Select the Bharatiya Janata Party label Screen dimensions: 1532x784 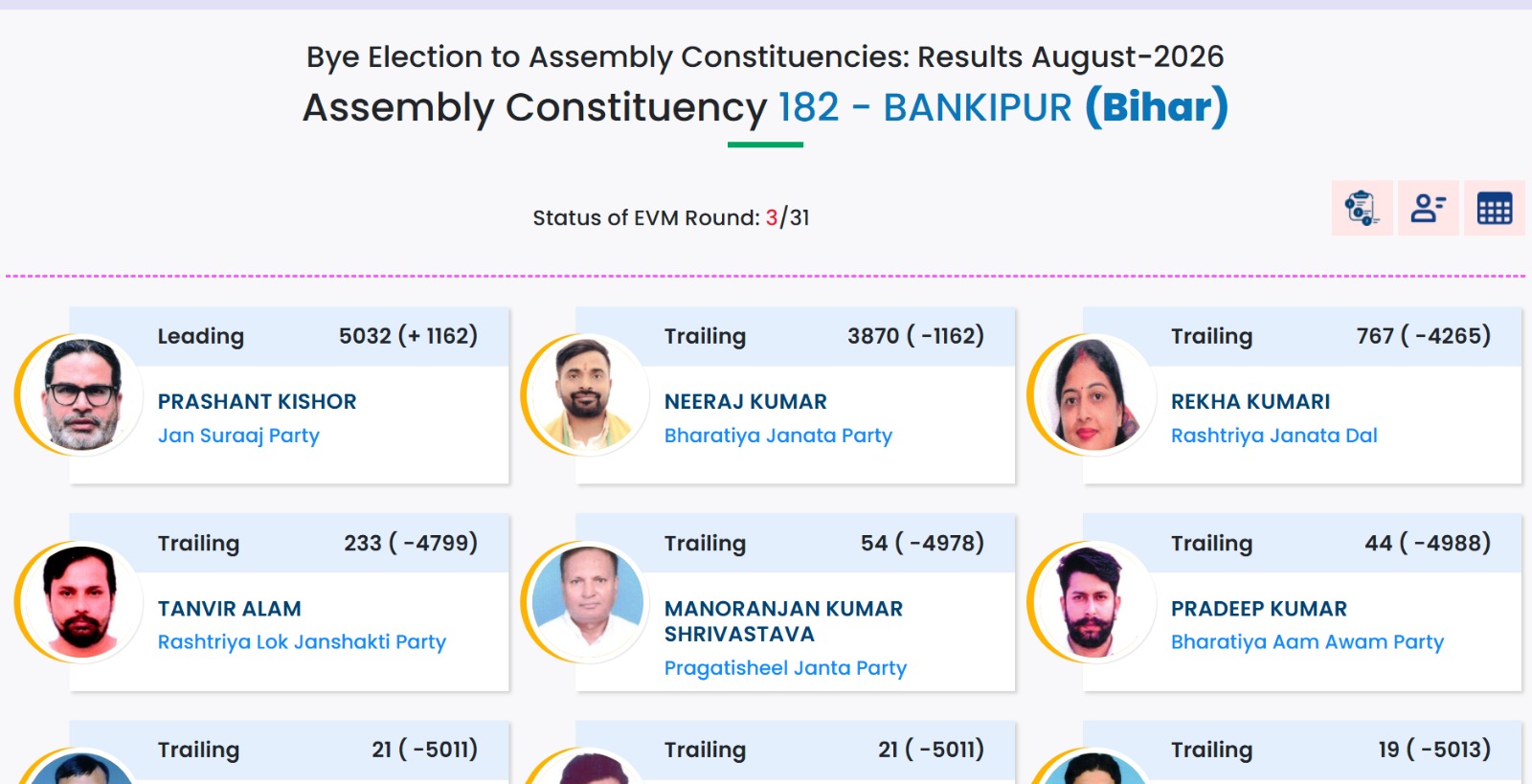click(778, 436)
